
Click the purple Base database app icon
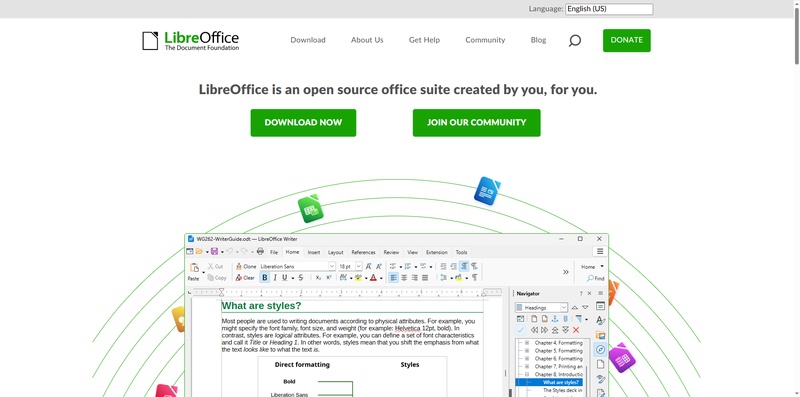(x=622, y=358)
